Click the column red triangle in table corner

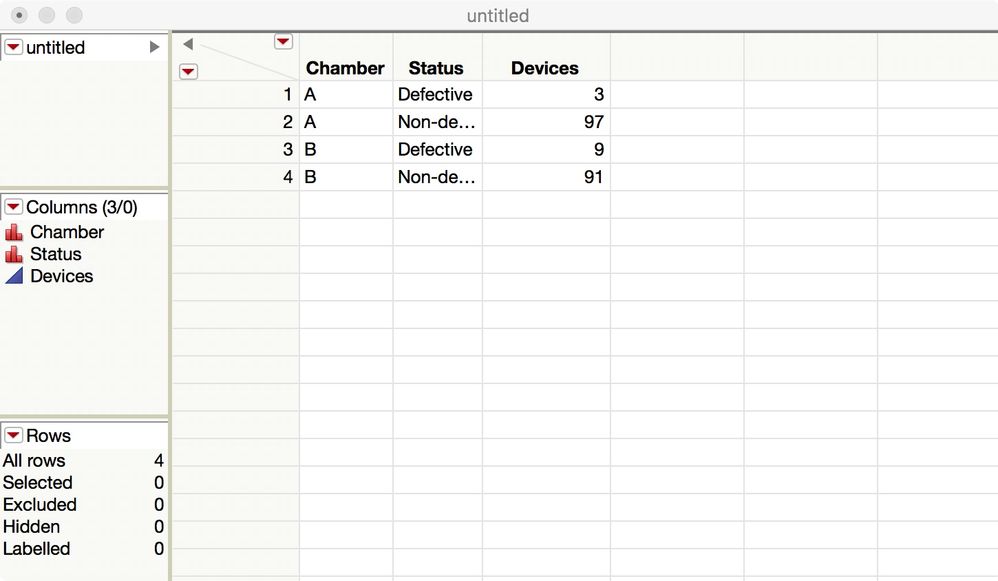pos(283,42)
